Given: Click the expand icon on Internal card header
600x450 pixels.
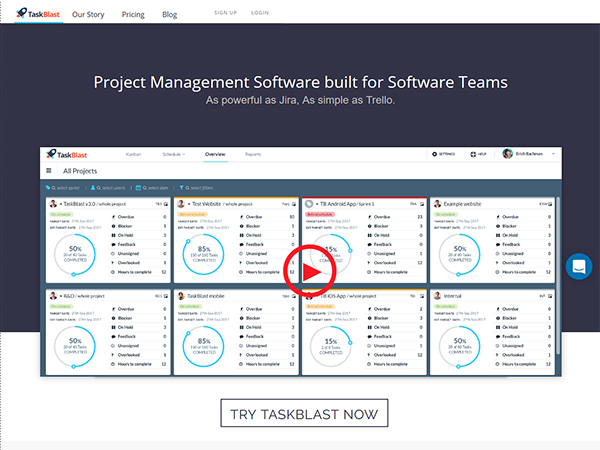Looking at the screenshot, I should tap(550, 297).
